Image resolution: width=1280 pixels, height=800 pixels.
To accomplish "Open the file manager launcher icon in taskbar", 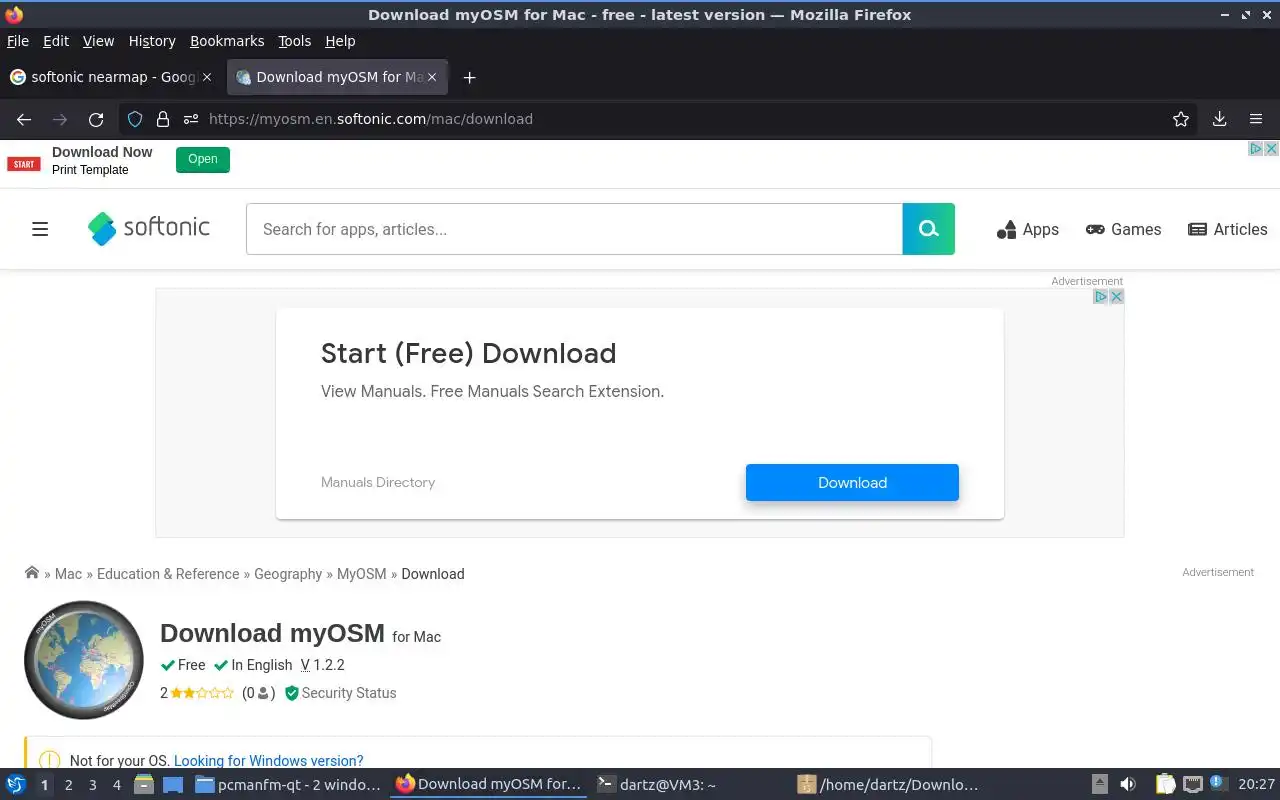I will 144,785.
